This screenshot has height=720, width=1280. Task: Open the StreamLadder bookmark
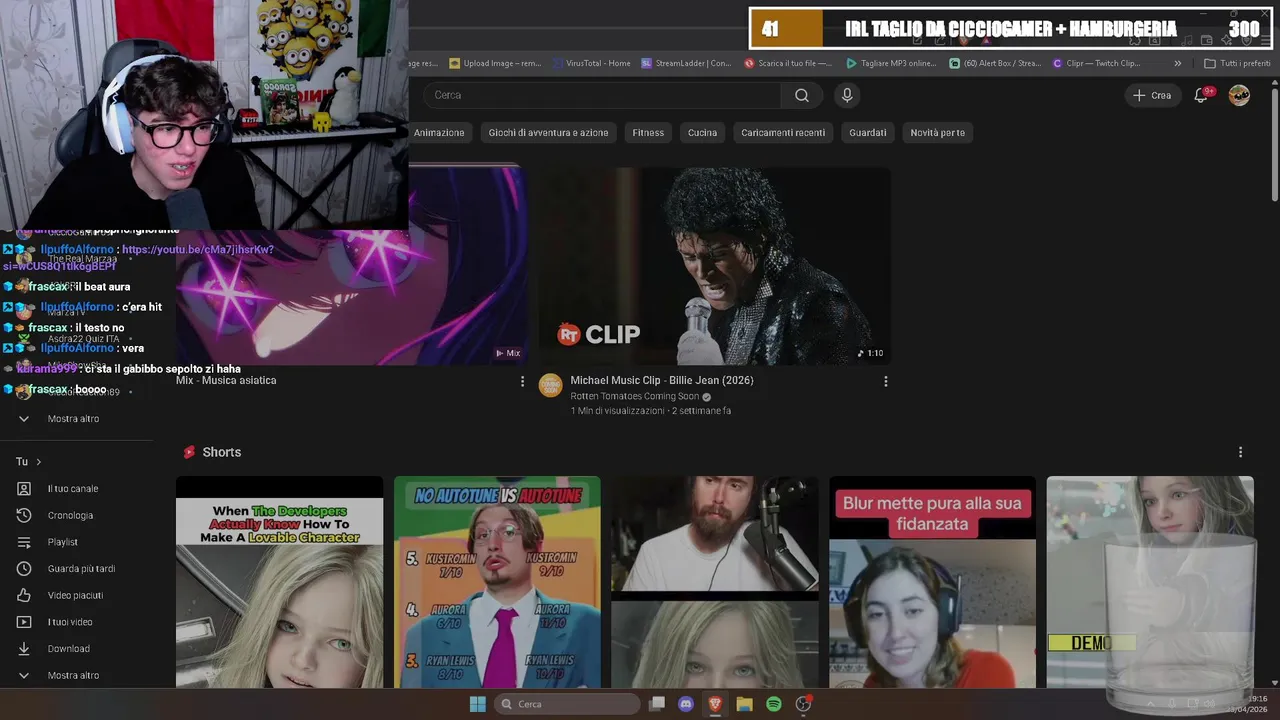pyautogui.click(x=686, y=63)
